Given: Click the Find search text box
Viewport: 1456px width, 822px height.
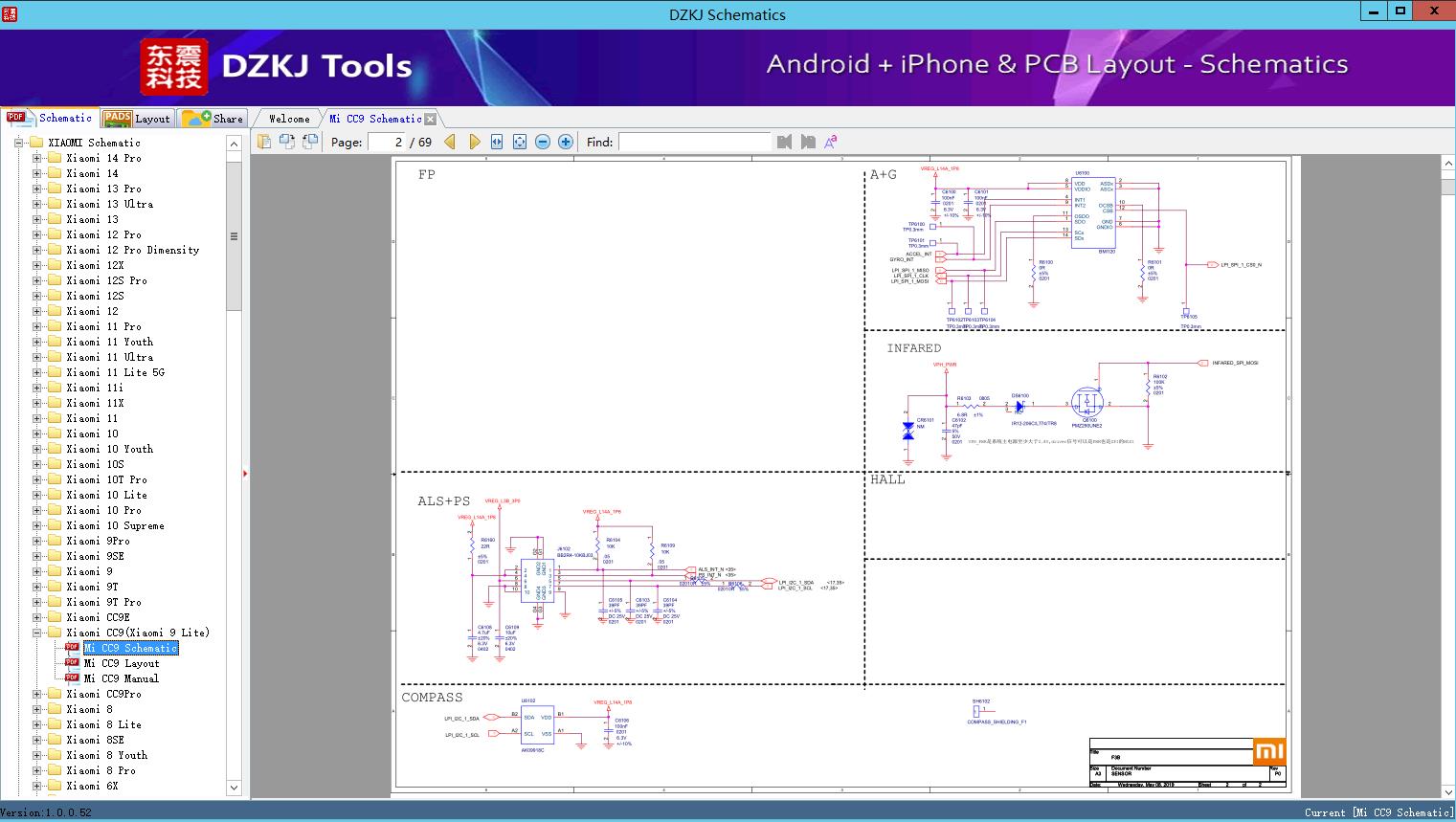Looking at the screenshot, I should coord(694,142).
